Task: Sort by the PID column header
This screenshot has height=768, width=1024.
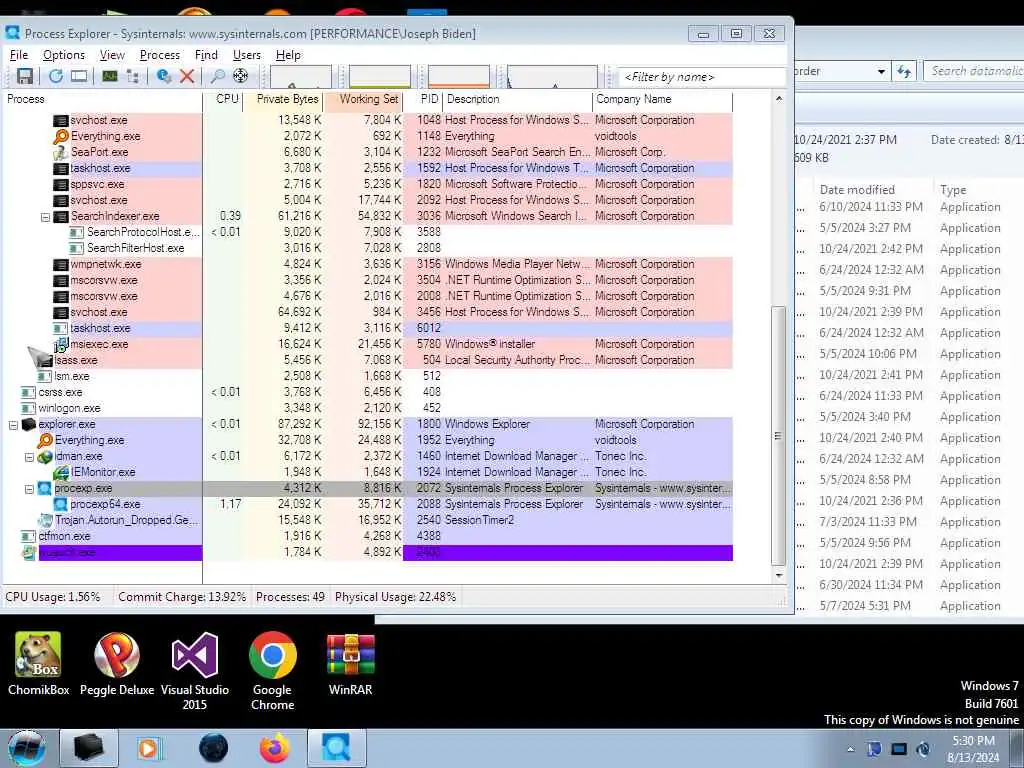Action: (x=423, y=99)
